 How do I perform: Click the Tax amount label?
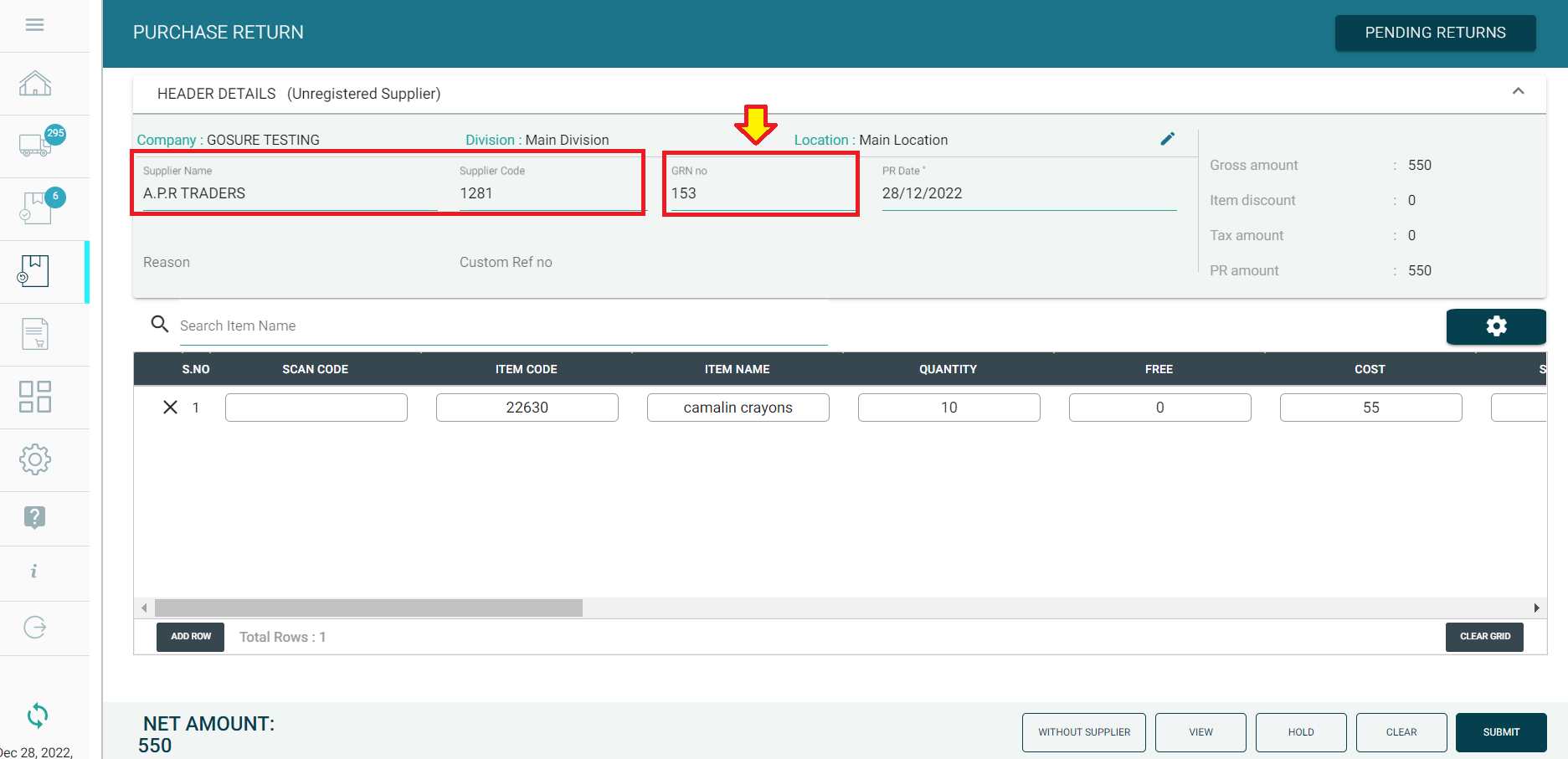(1247, 236)
